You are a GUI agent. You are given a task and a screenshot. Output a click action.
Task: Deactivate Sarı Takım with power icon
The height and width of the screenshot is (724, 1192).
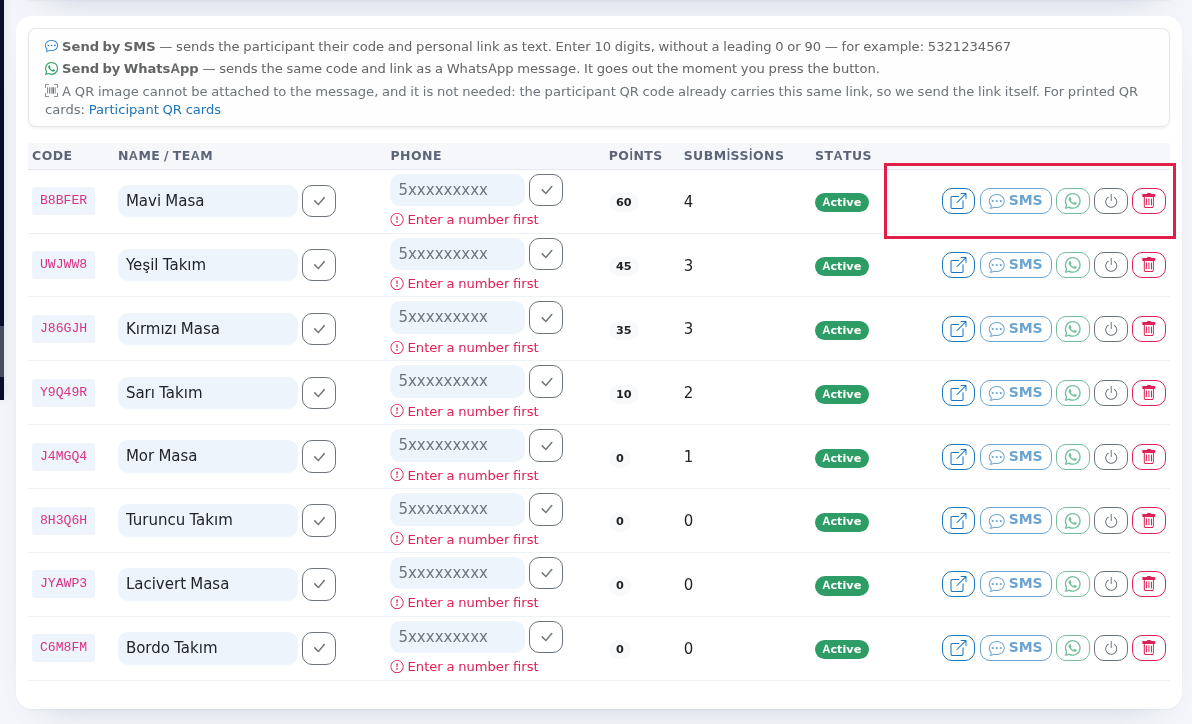click(x=1111, y=392)
